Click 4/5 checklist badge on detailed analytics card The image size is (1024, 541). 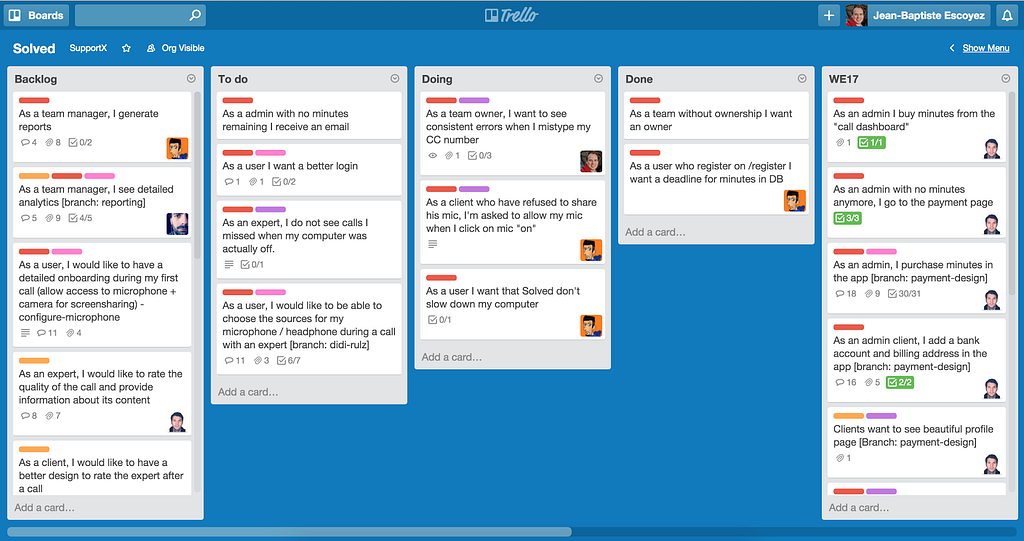(x=81, y=218)
